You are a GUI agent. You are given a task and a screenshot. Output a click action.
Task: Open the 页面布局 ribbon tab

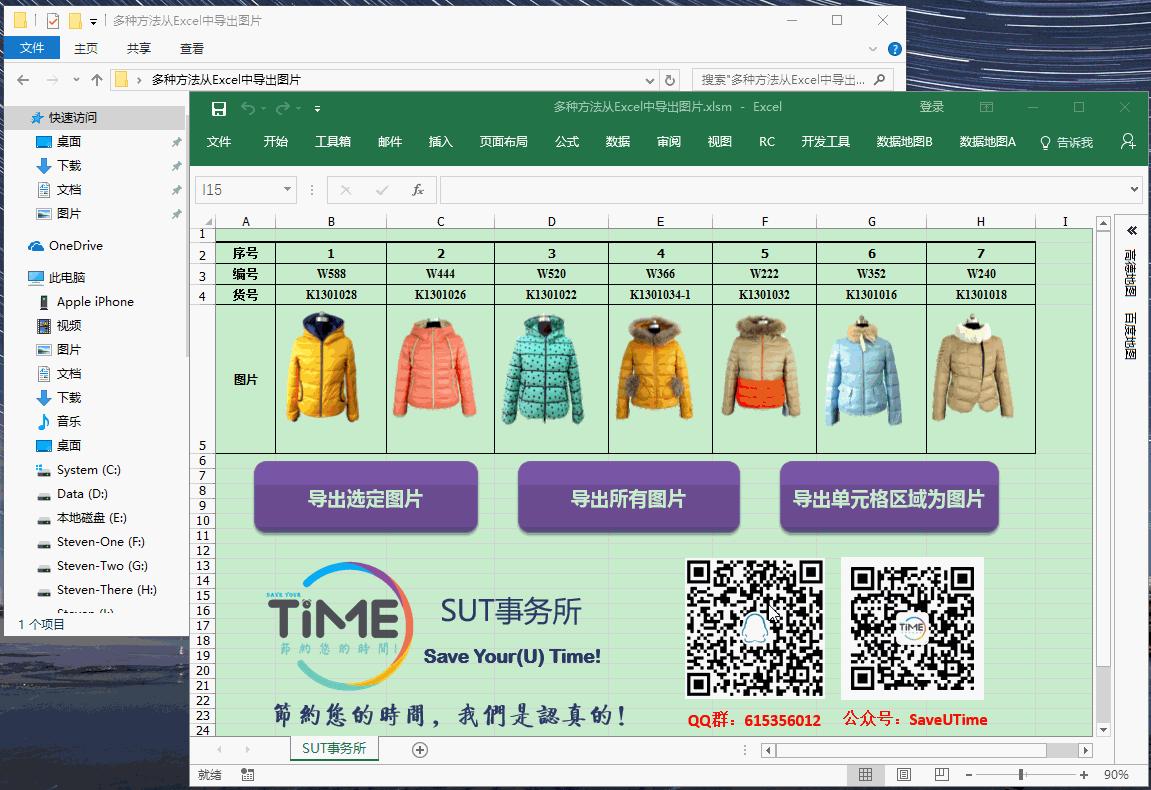coord(504,142)
